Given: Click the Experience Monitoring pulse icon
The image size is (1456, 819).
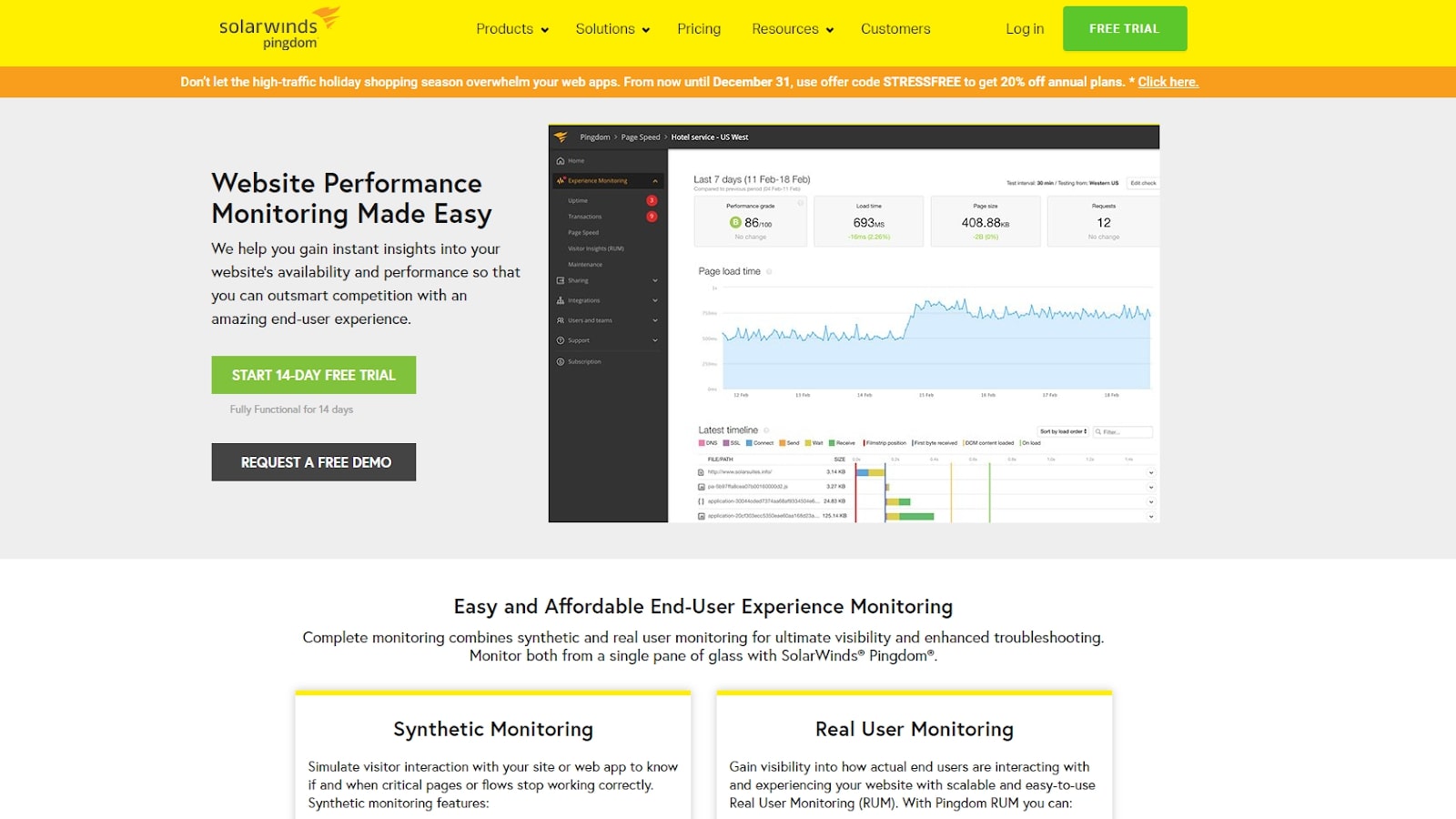Looking at the screenshot, I should 561,180.
